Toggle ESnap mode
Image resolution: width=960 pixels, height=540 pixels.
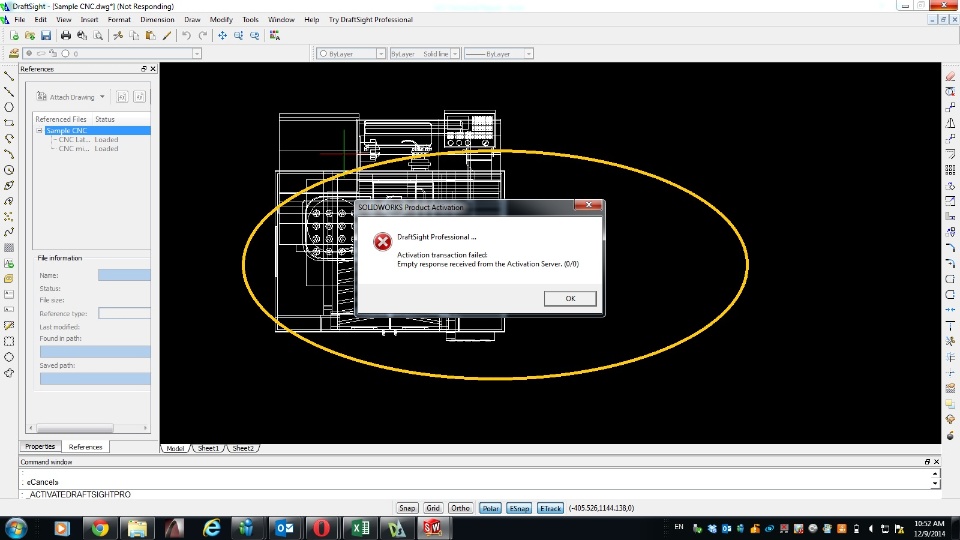pyautogui.click(x=519, y=508)
